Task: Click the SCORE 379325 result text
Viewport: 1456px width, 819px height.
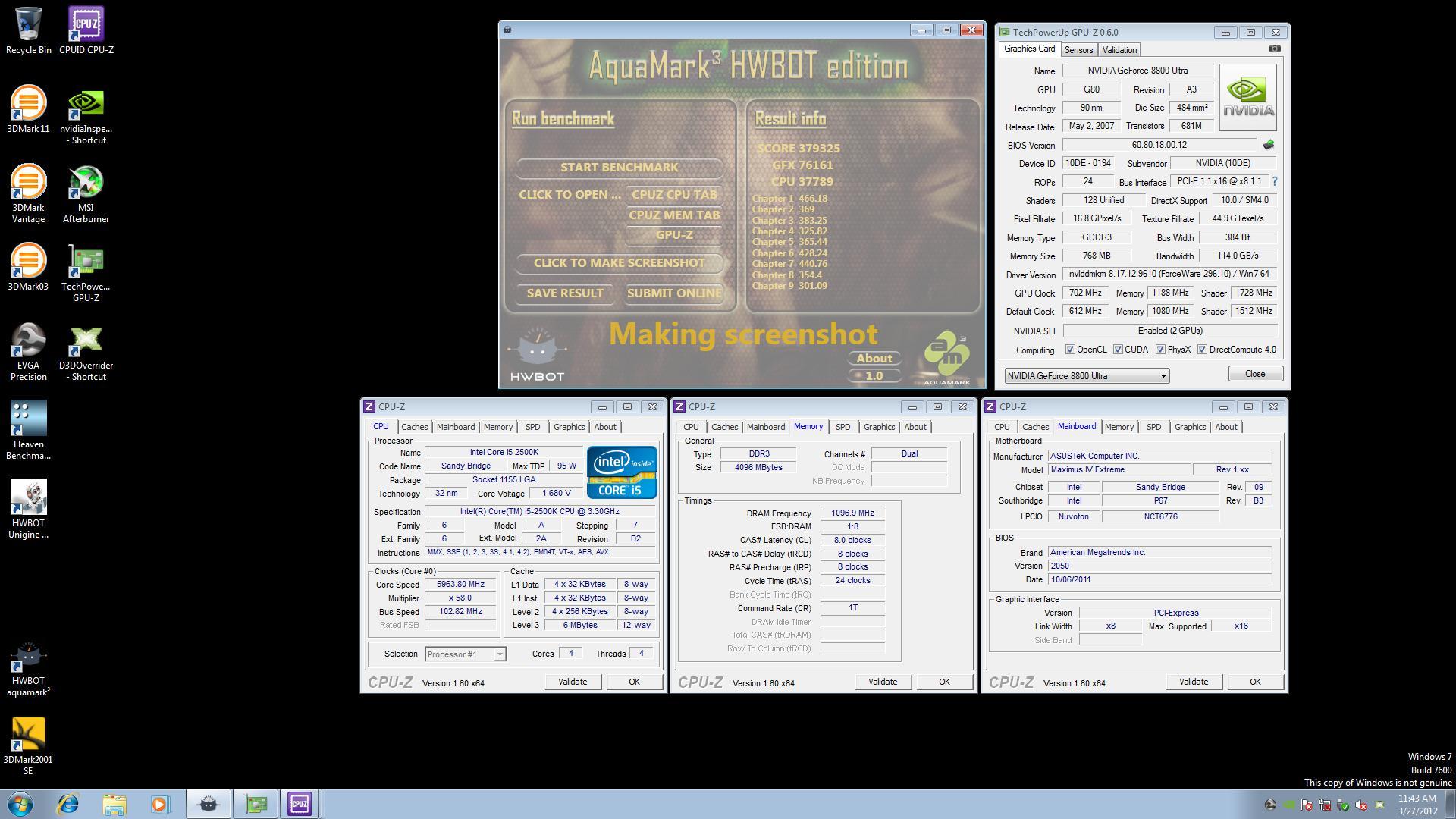Action: [x=798, y=149]
